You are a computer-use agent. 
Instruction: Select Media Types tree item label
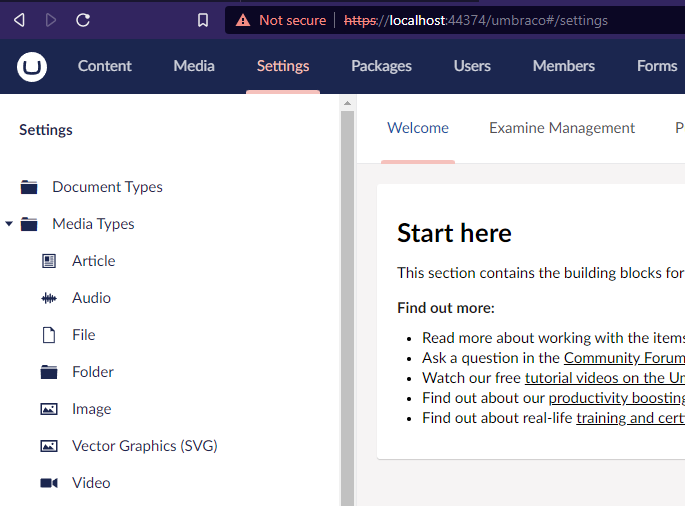pyautogui.click(x=93, y=224)
